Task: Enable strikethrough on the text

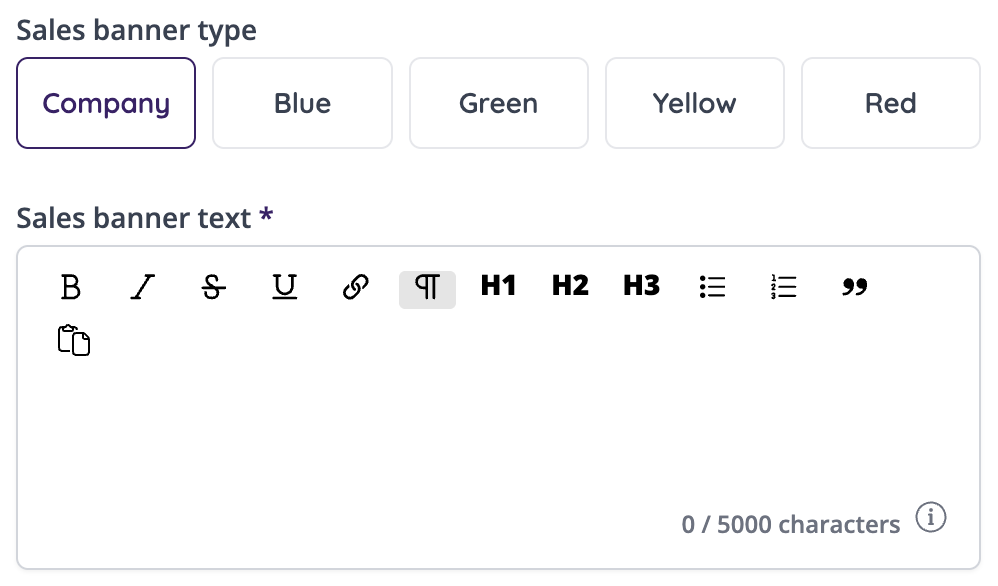Action: (213, 288)
